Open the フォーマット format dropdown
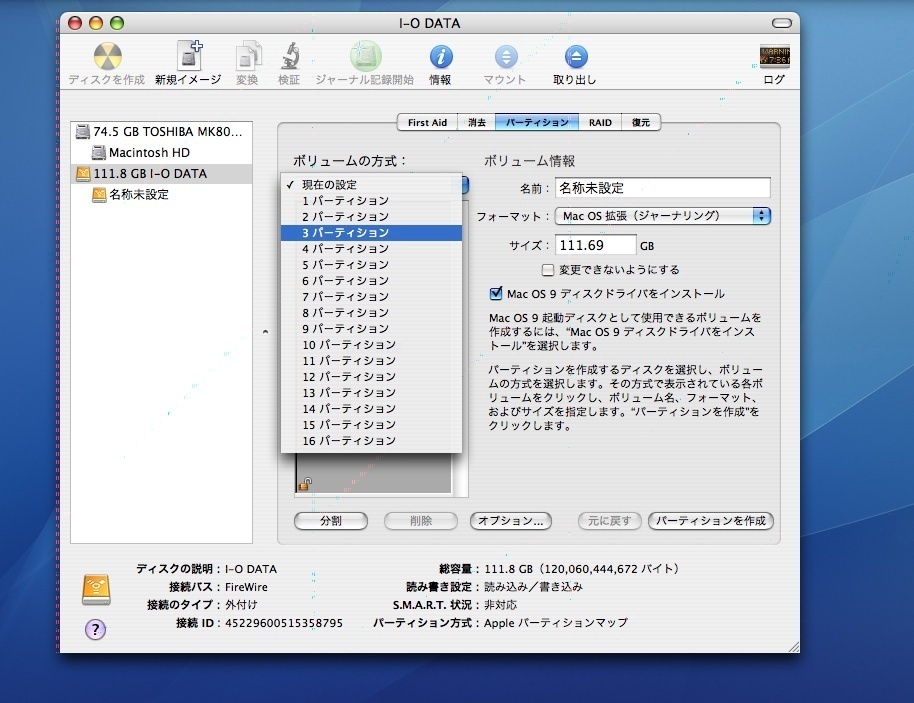Screen dimensions: 914x703 (x=663, y=216)
